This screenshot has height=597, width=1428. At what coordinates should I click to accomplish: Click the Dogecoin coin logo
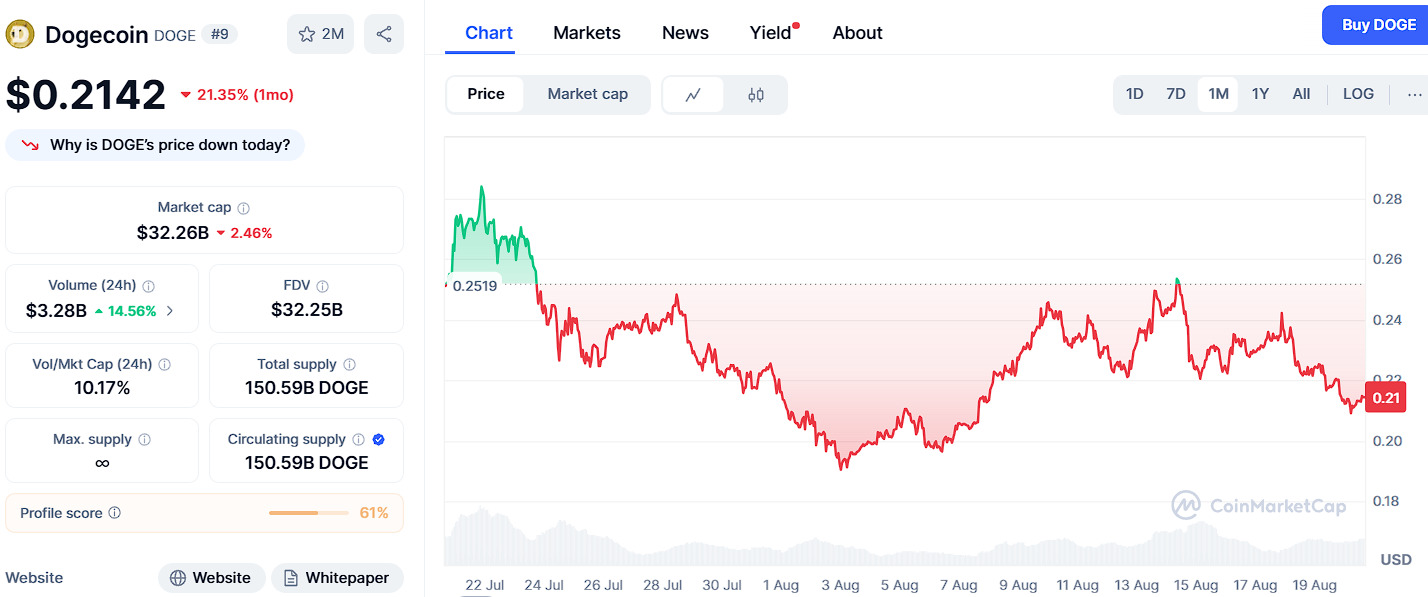pyautogui.click(x=20, y=35)
